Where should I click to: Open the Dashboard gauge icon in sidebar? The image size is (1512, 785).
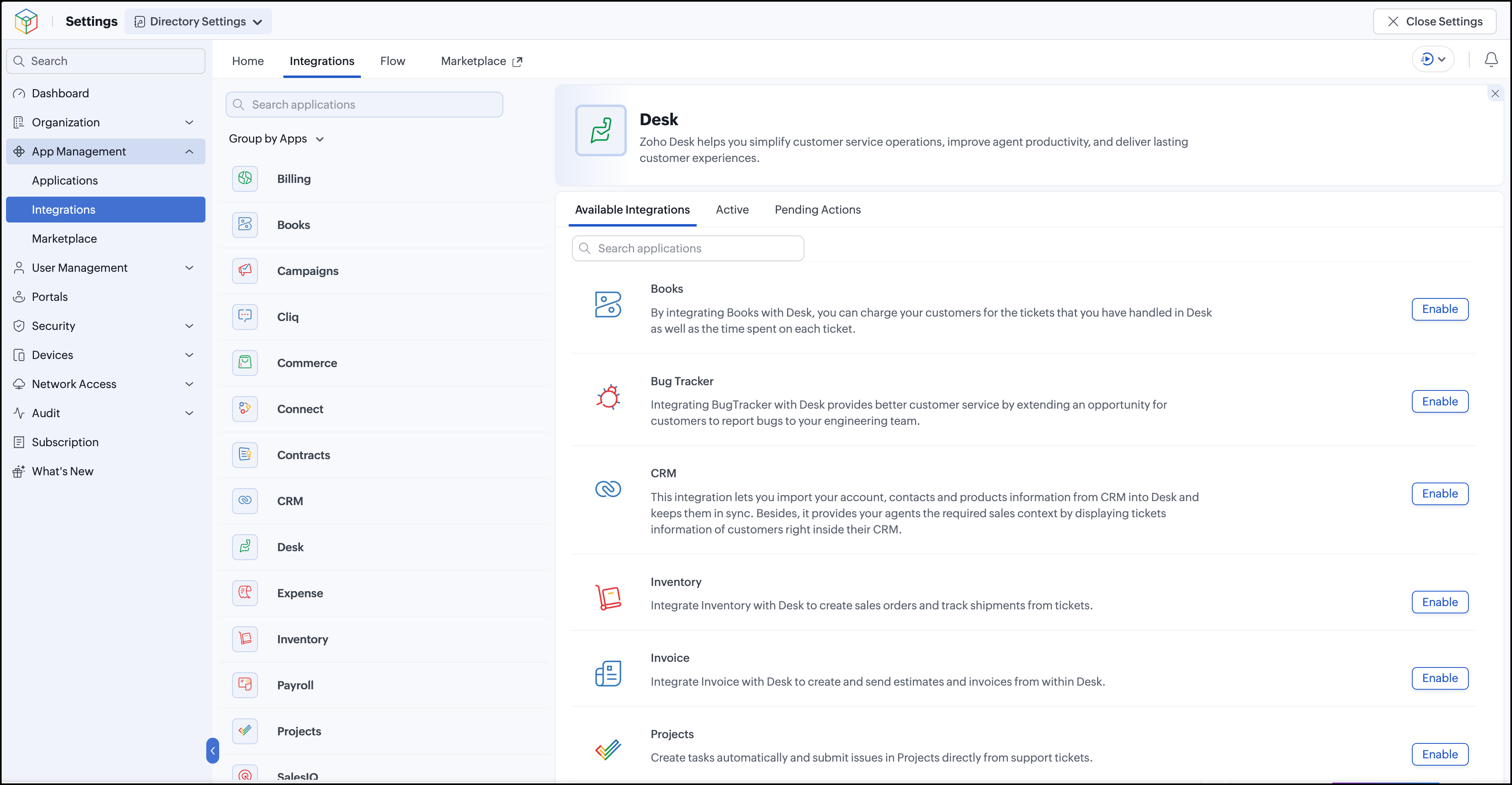pyautogui.click(x=19, y=93)
